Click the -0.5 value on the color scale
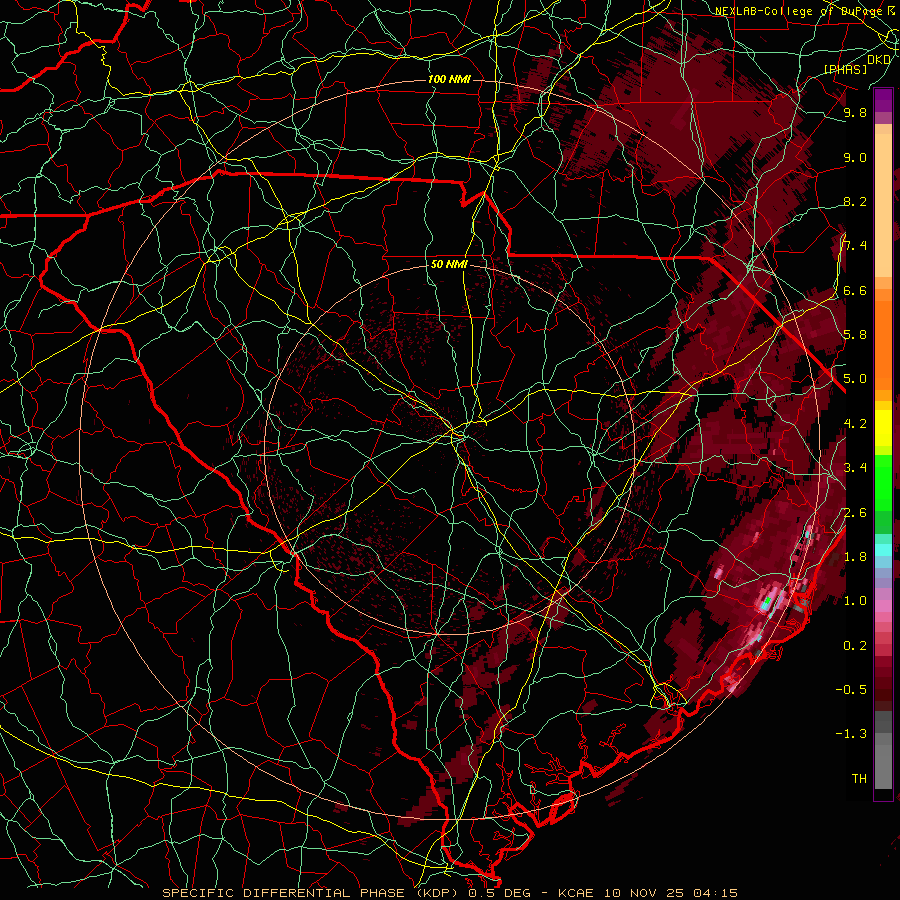The width and height of the screenshot is (900, 900). pos(851,690)
